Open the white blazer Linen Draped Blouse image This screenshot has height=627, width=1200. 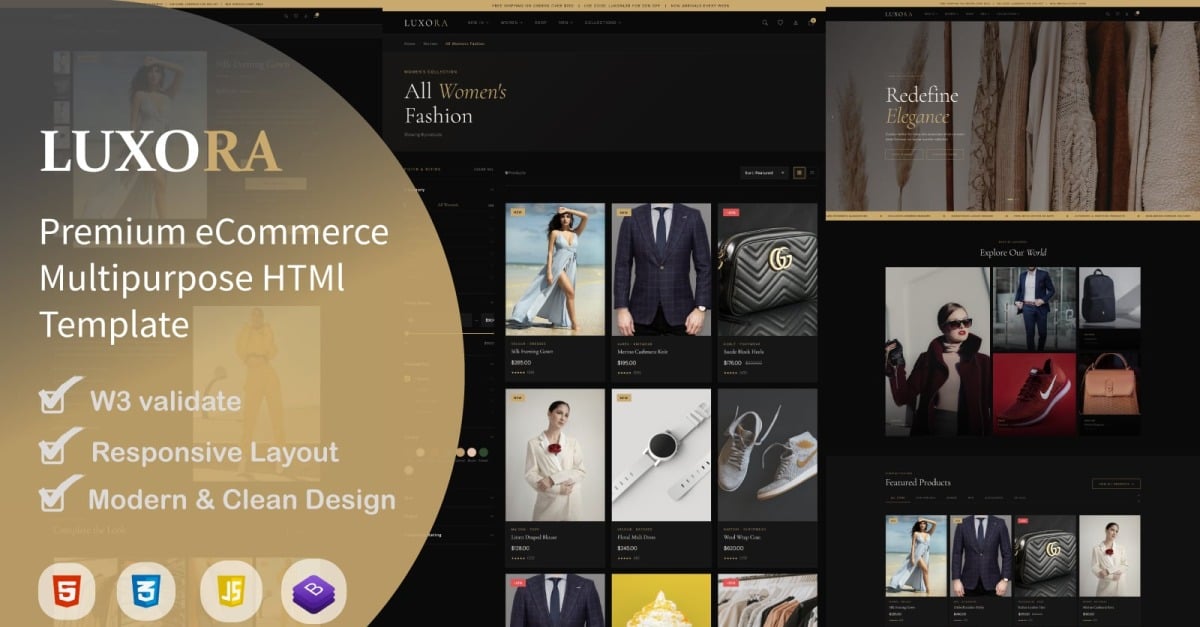pyautogui.click(x=555, y=455)
